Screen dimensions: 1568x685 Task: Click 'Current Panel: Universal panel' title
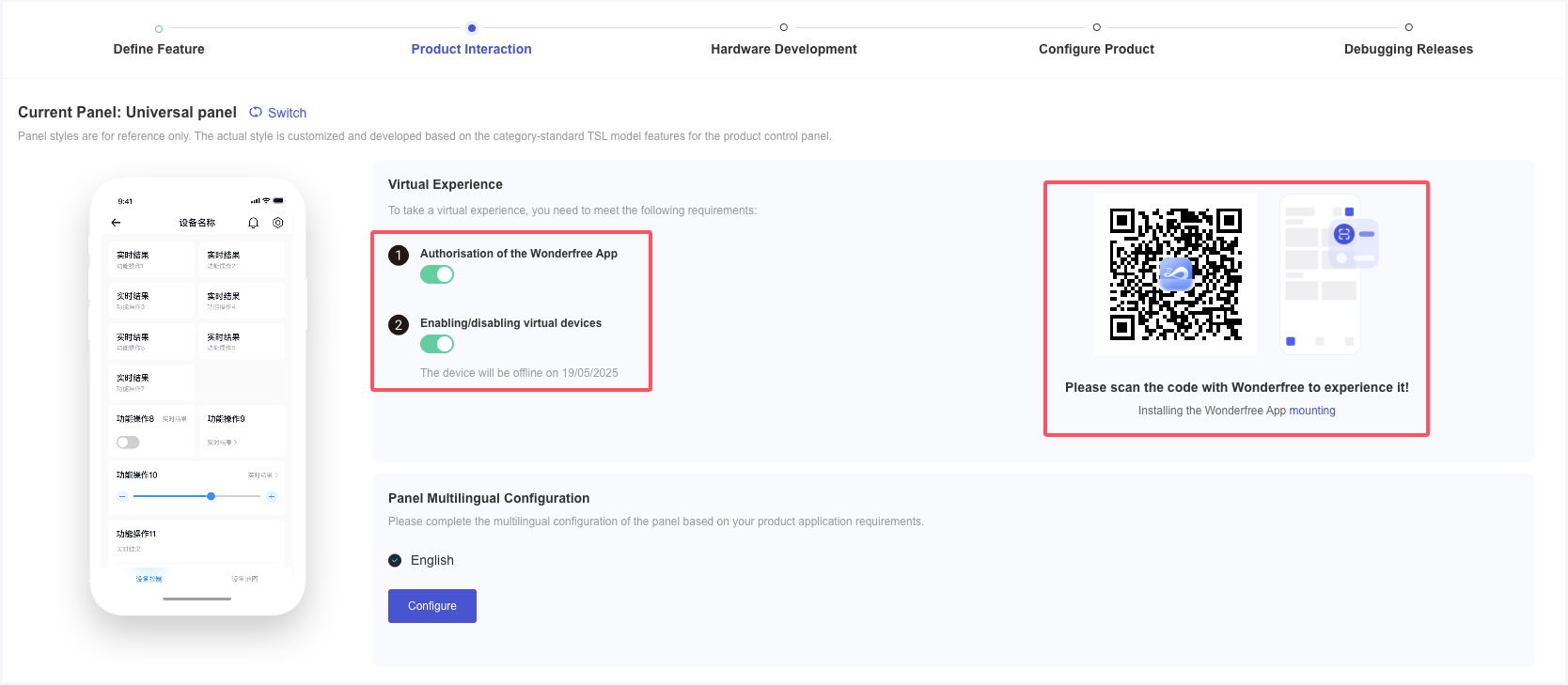pos(127,112)
